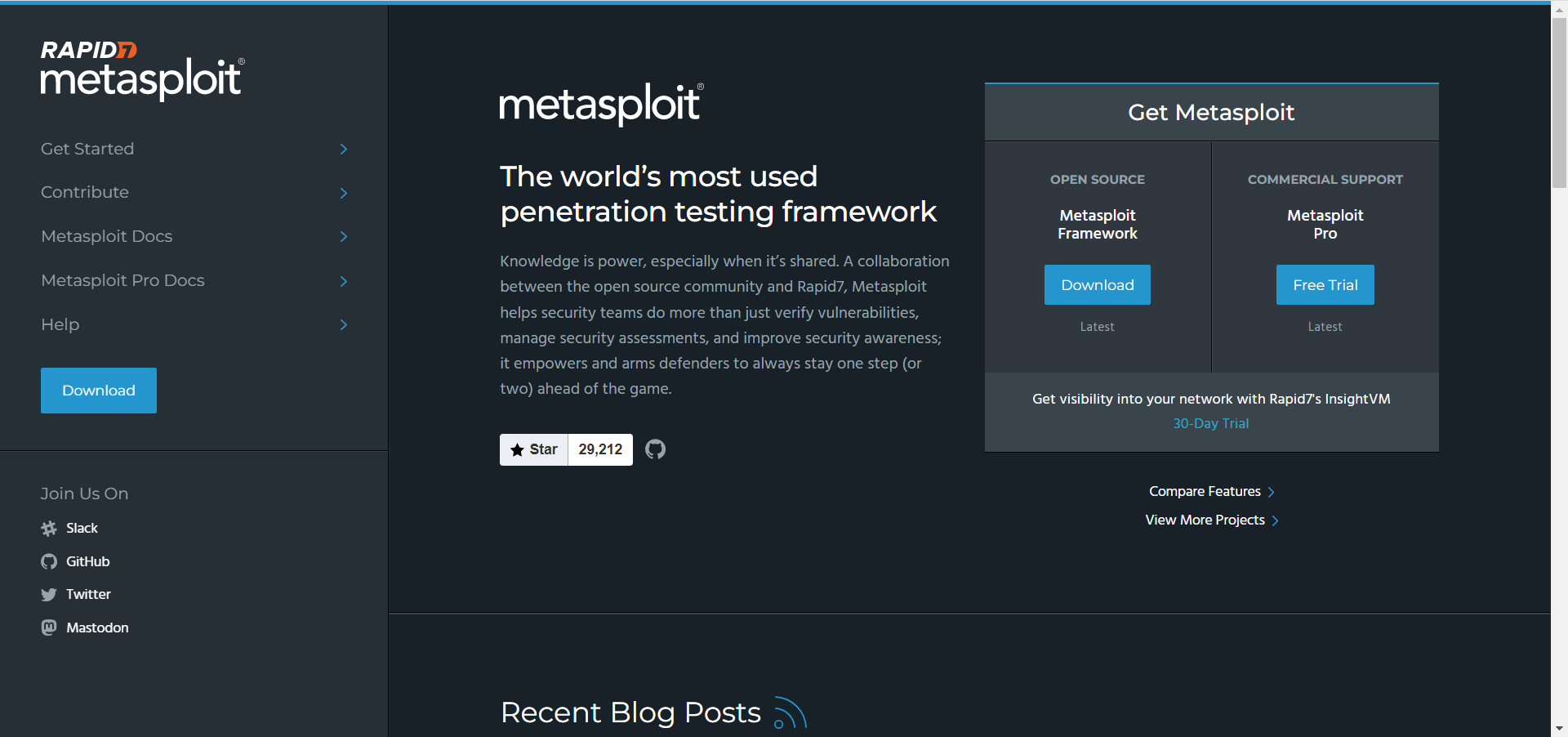Click Latest under Metasploit Pro
This screenshot has width=1568, height=737.
coord(1325,327)
